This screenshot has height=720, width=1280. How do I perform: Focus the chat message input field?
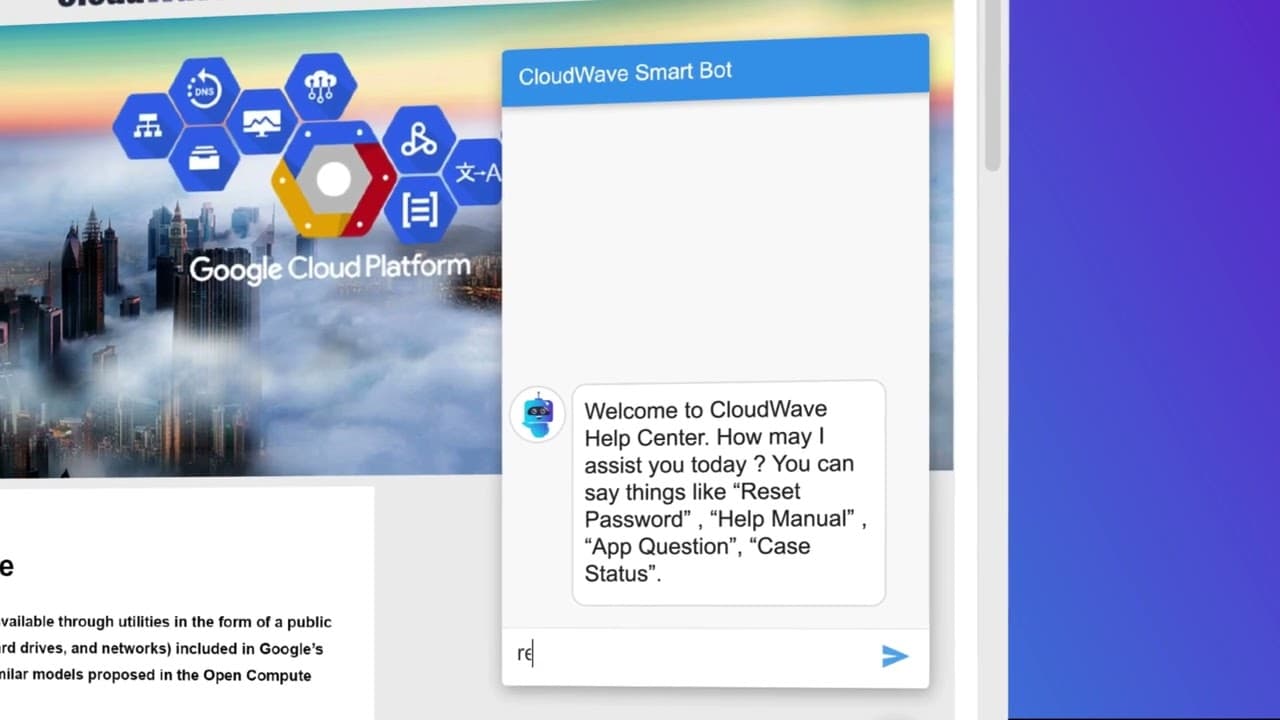pos(692,655)
